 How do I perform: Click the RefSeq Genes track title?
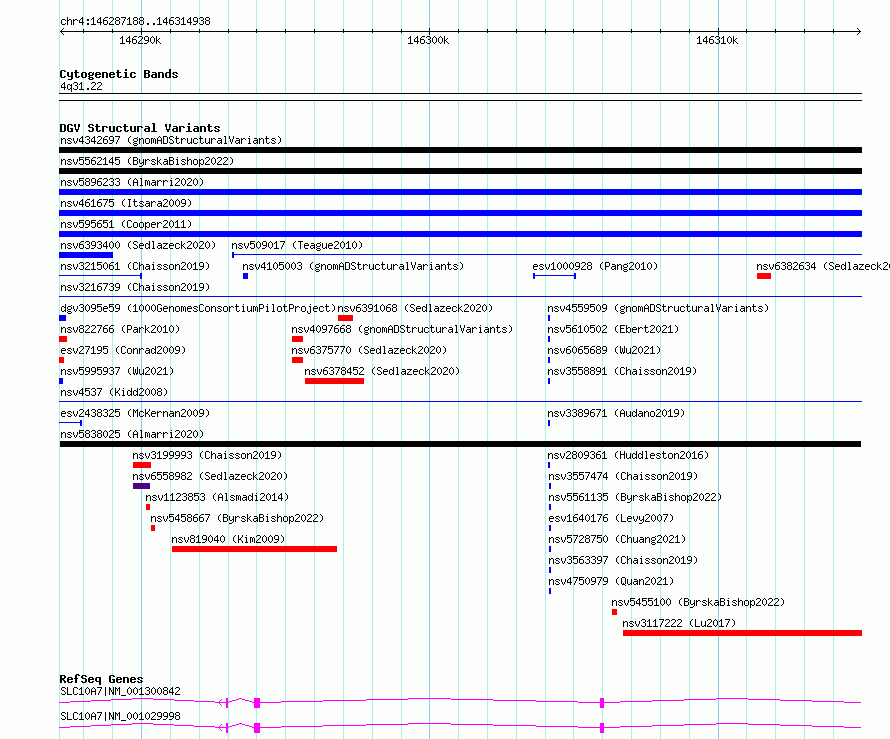[101, 679]
